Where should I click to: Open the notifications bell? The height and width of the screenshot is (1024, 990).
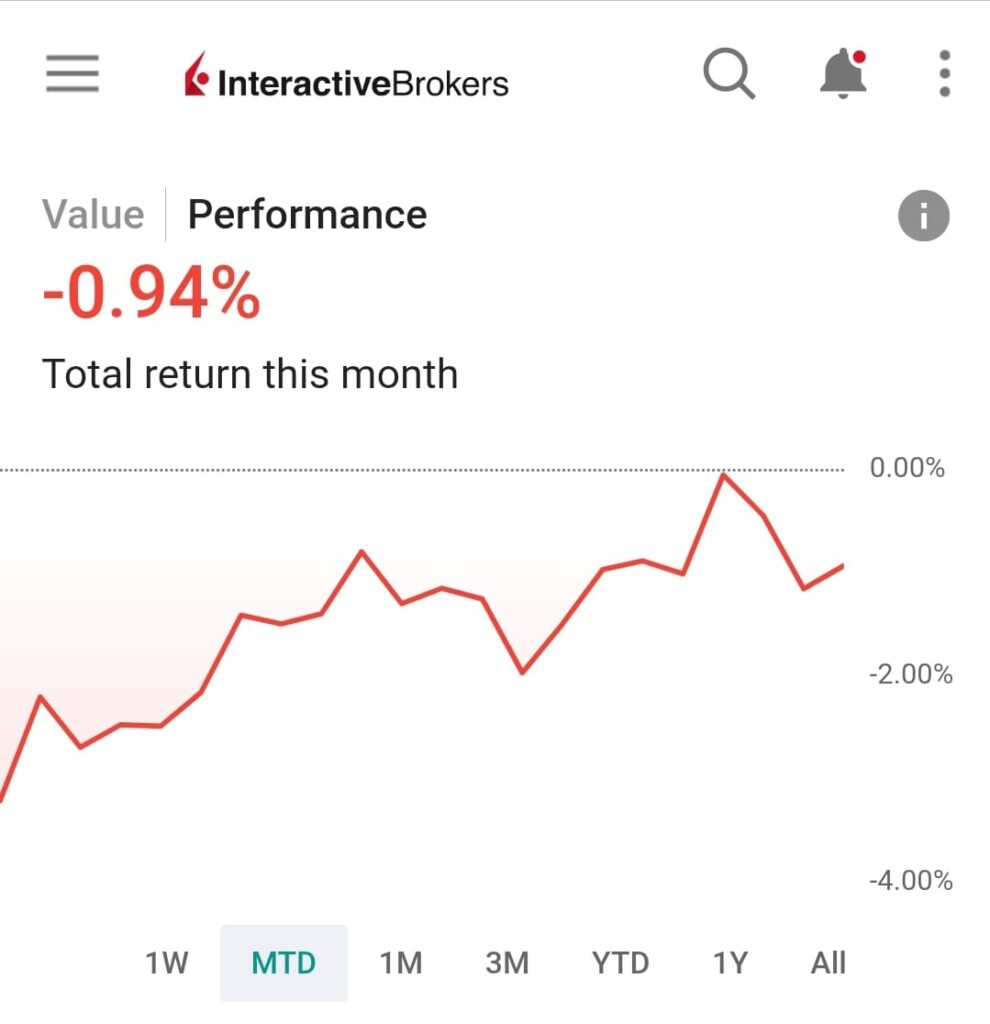click(x=843, y=74)
